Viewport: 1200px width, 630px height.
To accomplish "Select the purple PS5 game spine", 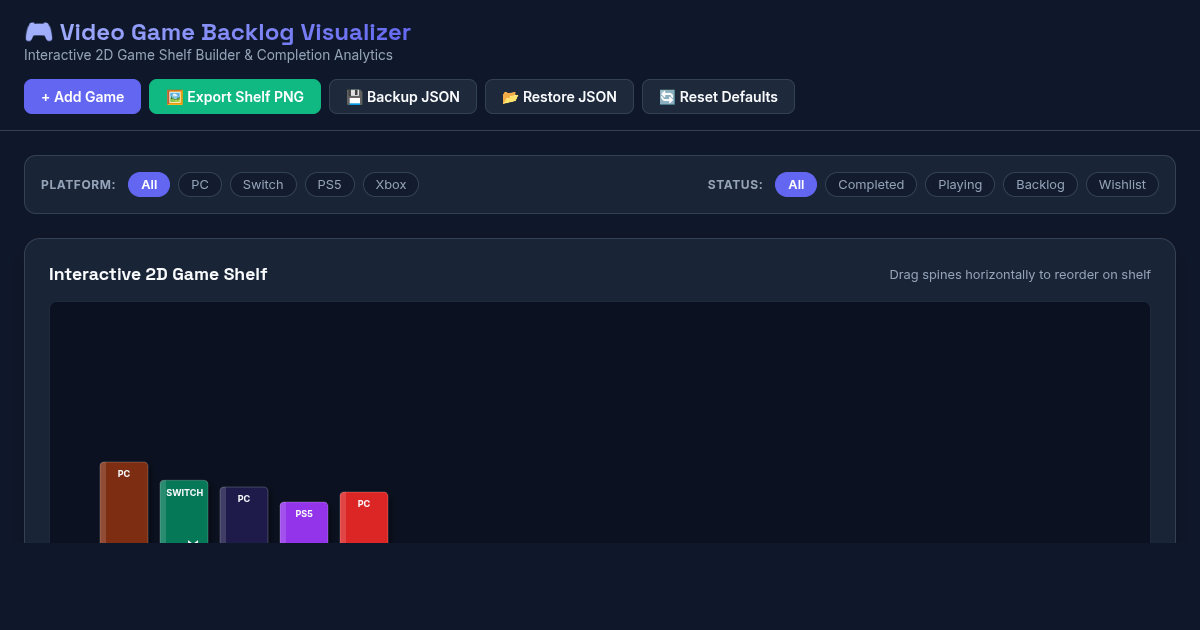I will tap(304, 523).
